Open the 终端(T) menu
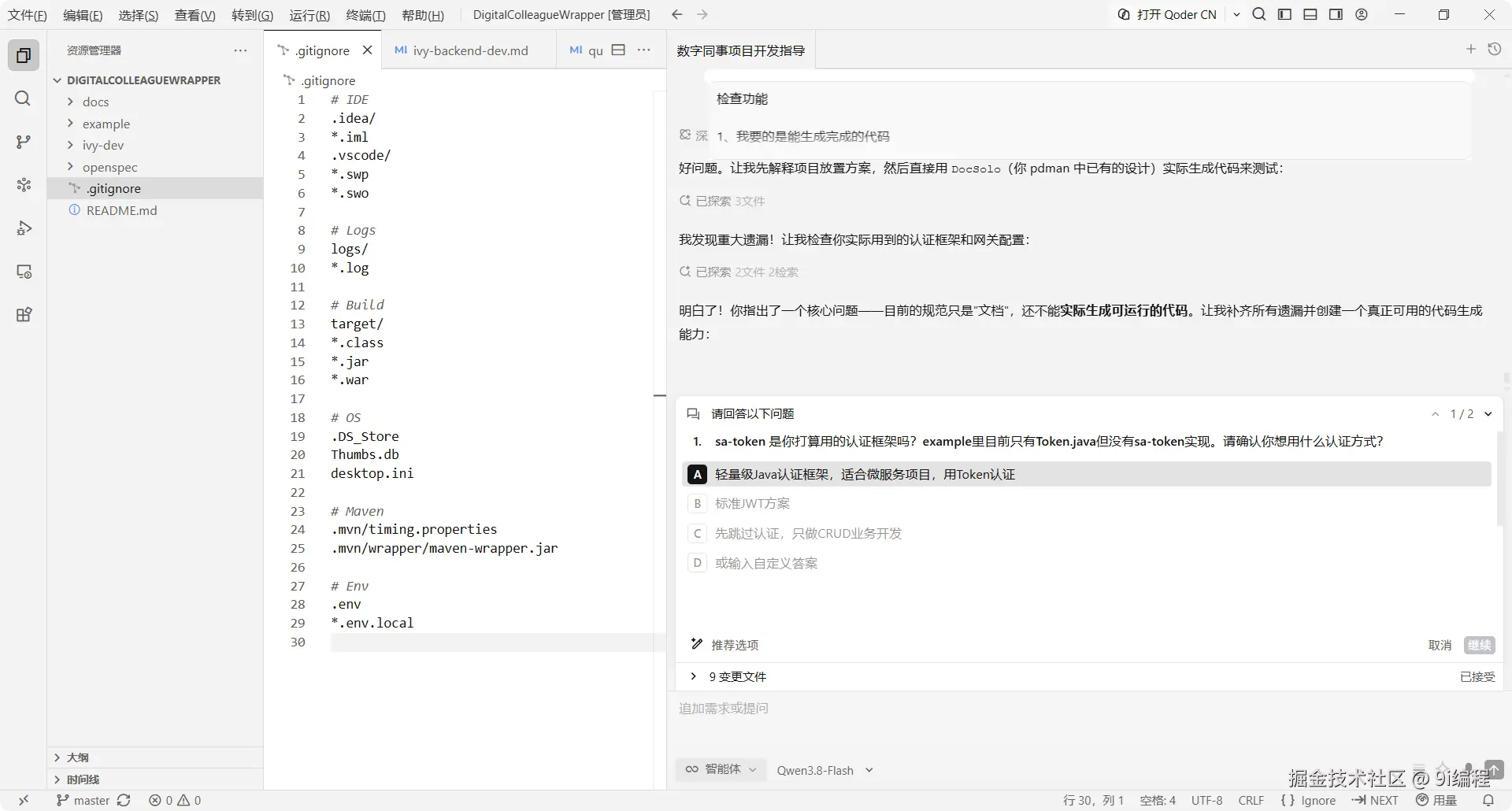Image resolution: width=1512 pixels, height=811 pixels. (365, 15)
